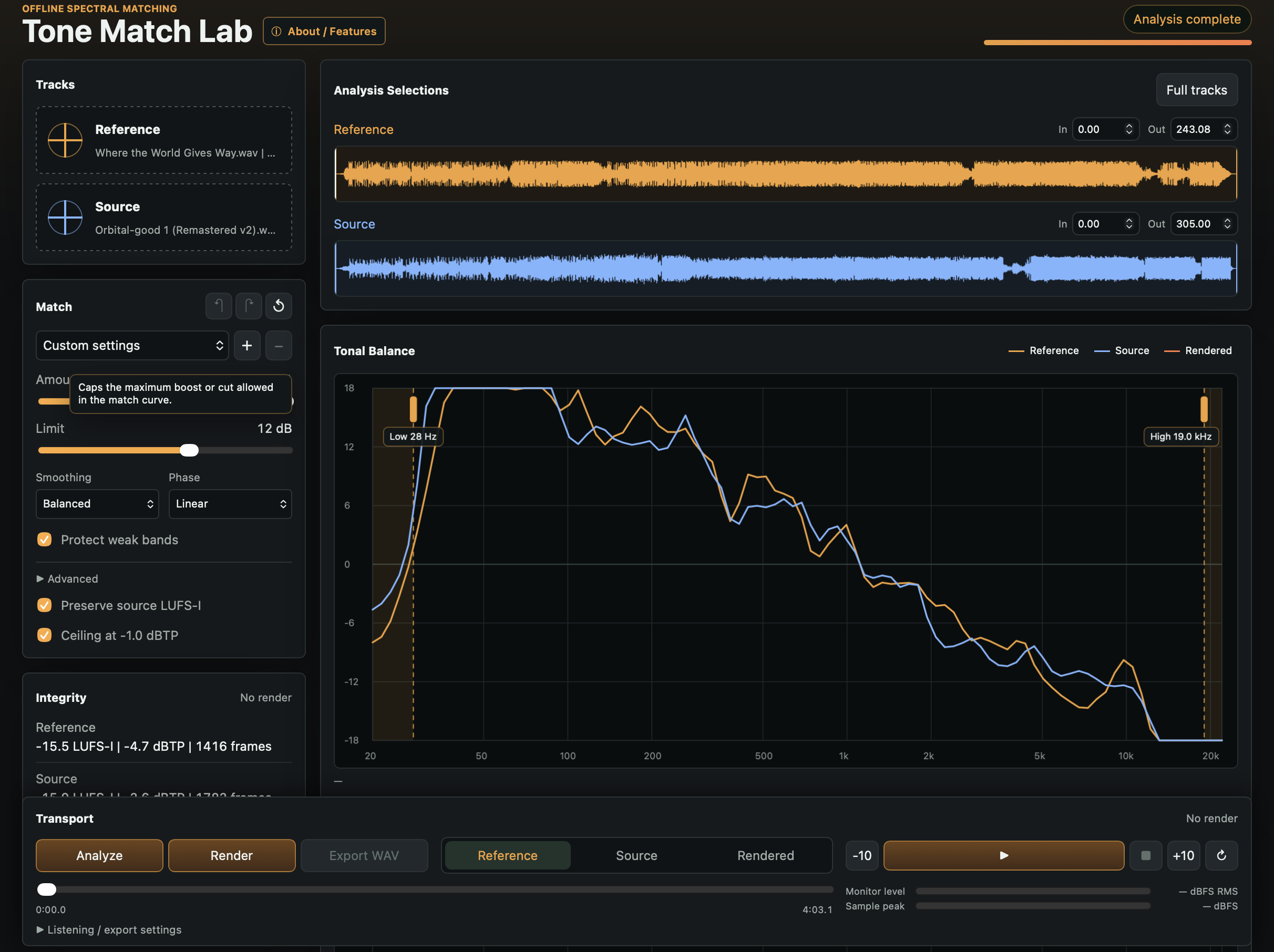Click the info icon in About / Features

276,31
